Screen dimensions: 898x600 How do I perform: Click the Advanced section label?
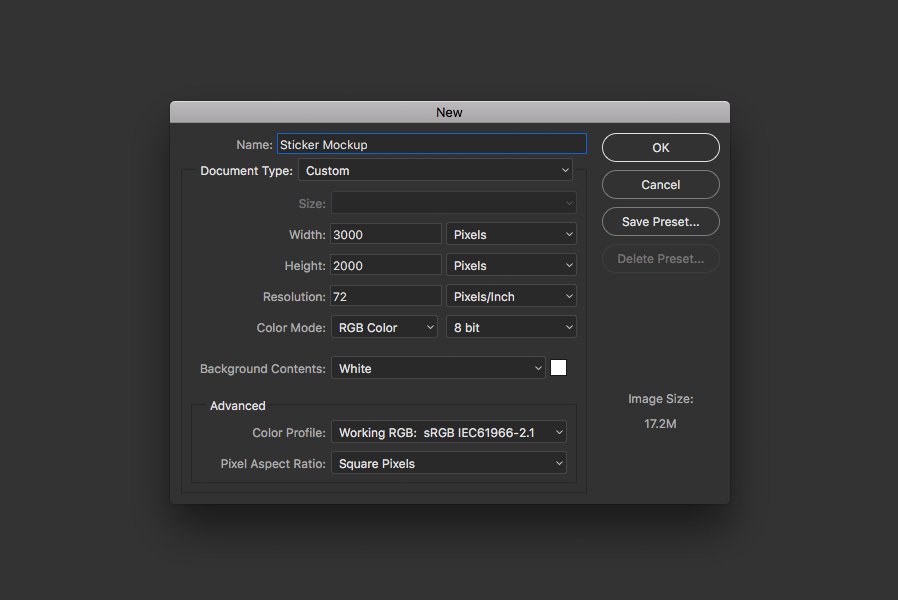(x=238, y=405)
